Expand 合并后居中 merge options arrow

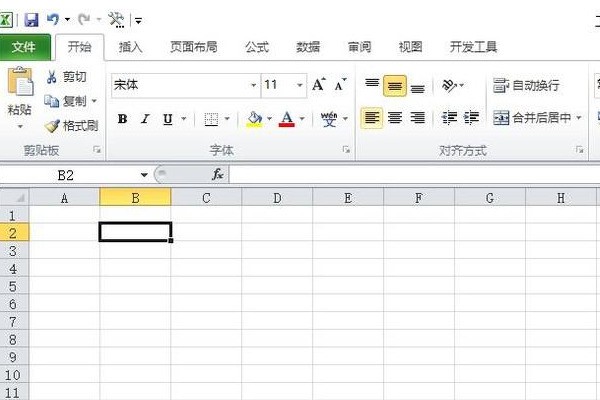pos(579,118)
